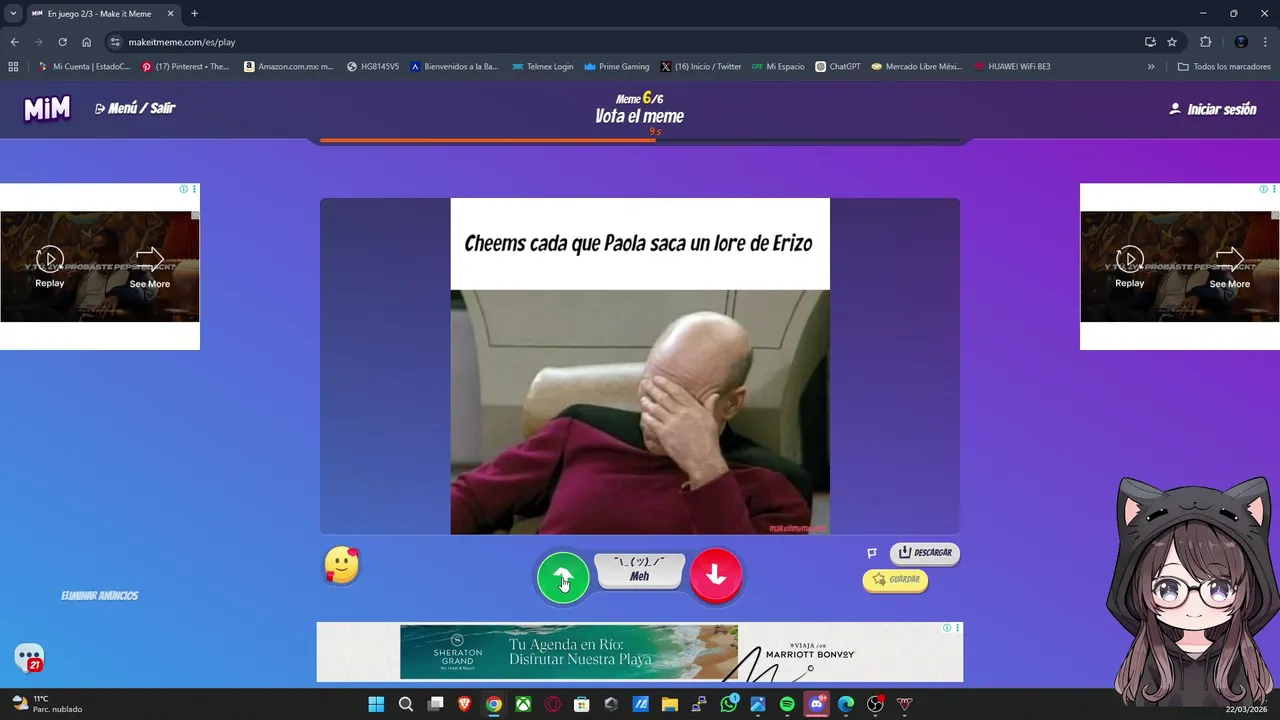
Task: Open Mi Cuenta bookmark
Action: pos(84,67)
